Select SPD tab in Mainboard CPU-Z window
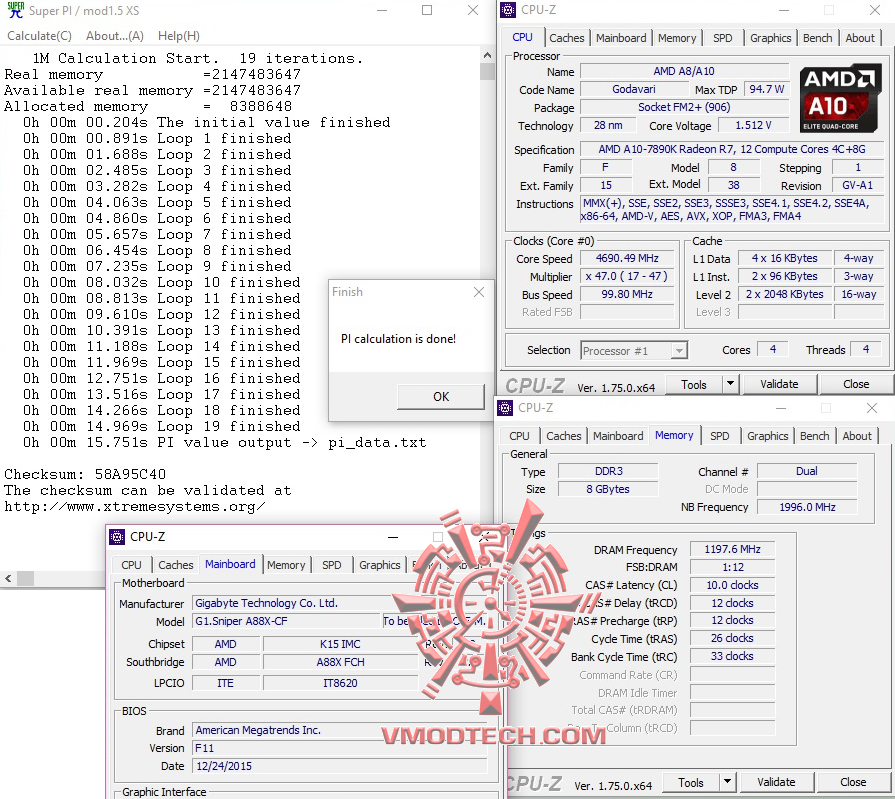The height and width of the screenshot is (799, 895). click(x=332, y=565)
